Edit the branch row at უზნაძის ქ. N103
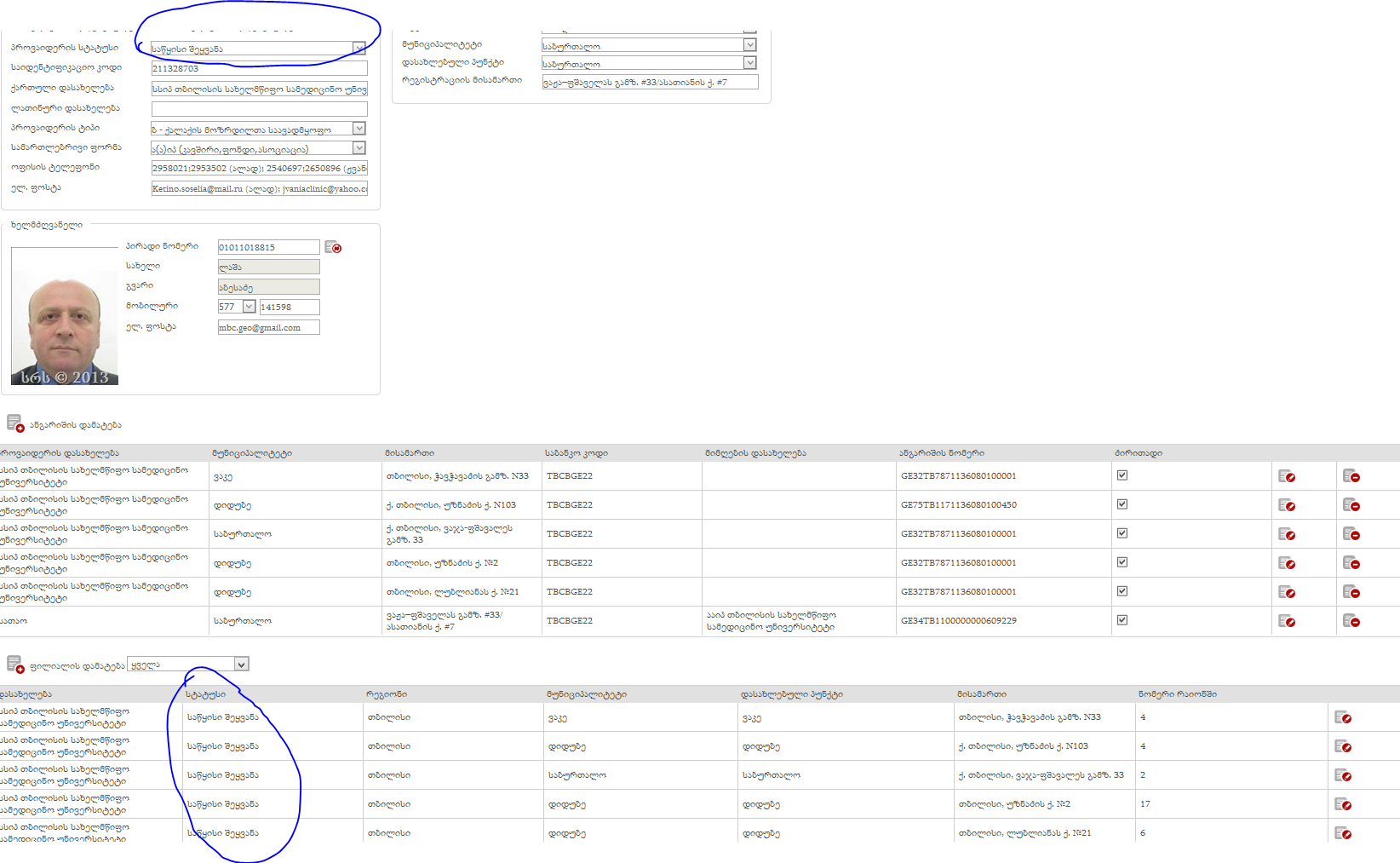 [x=1343, y=746]
